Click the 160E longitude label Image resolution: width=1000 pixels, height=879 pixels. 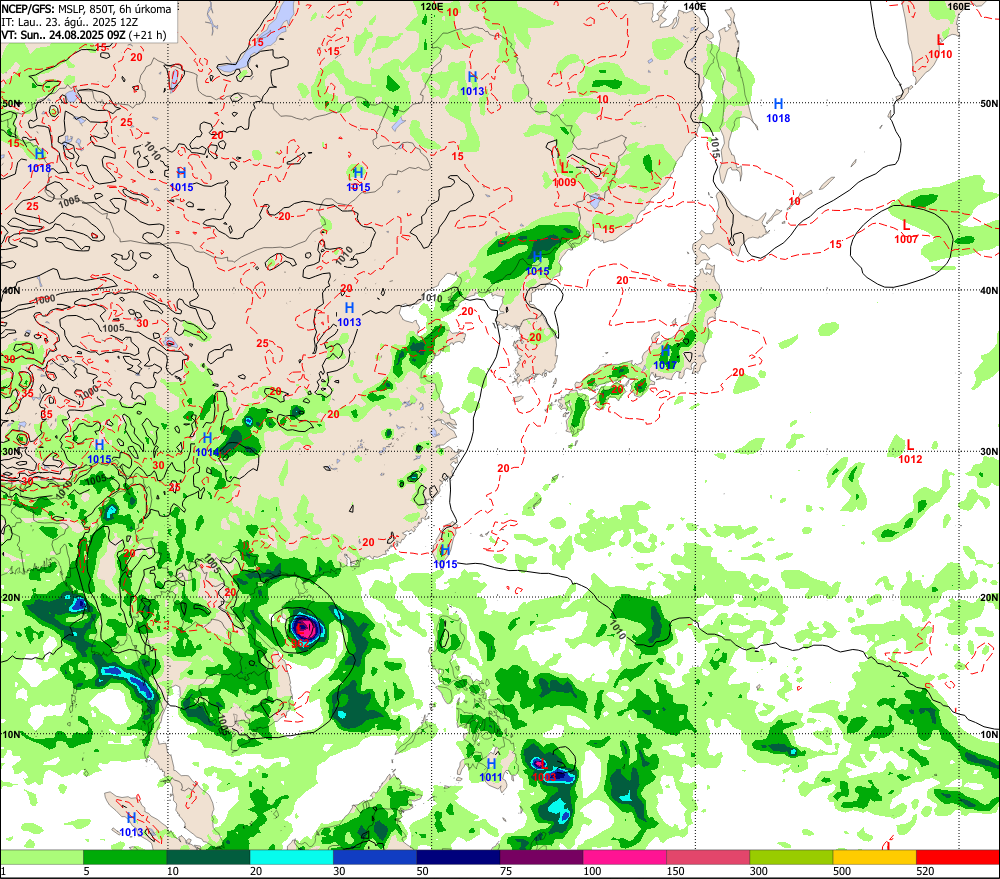click(959, 6)
